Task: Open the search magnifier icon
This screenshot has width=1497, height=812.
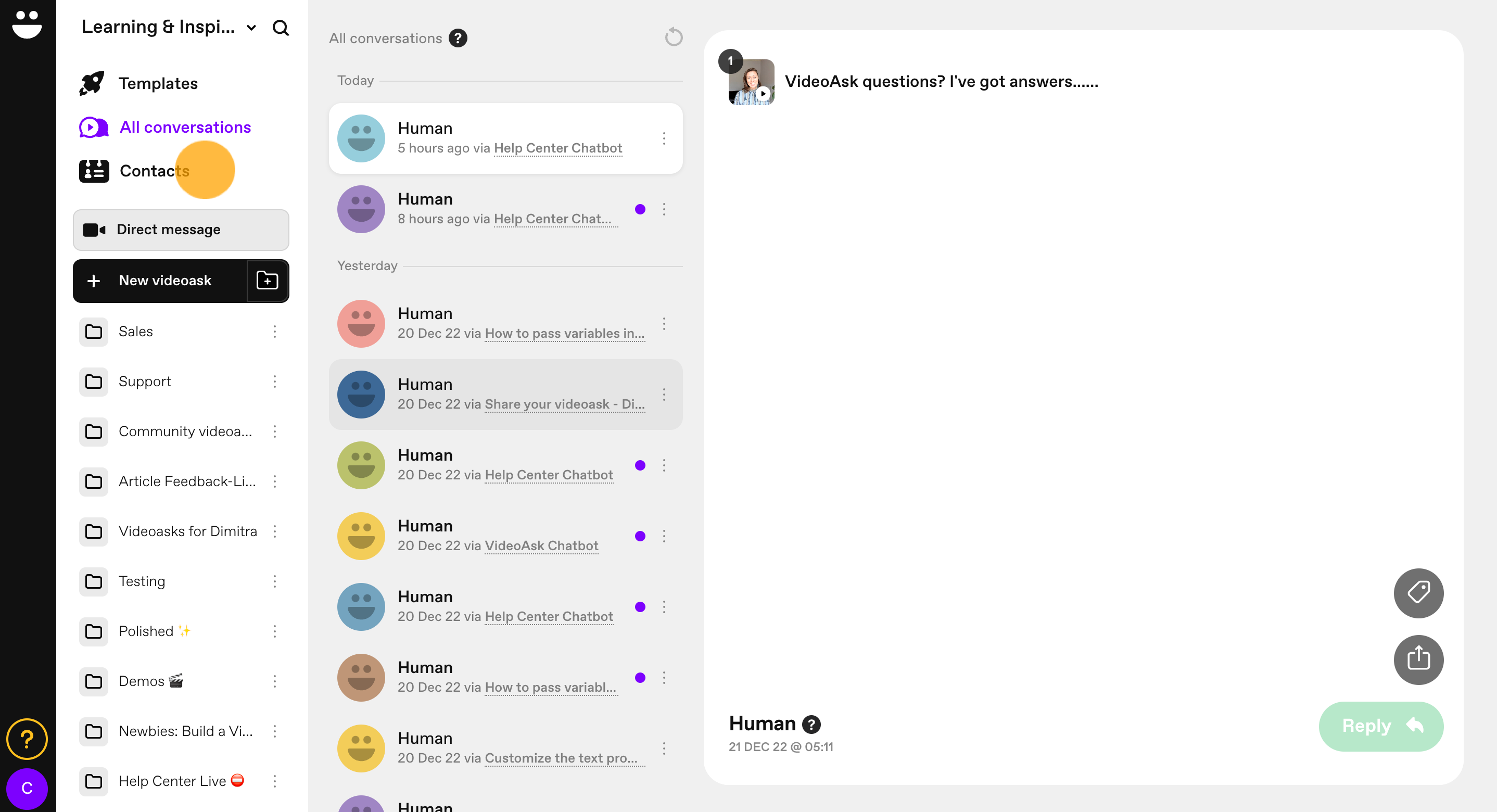Action: (x=281, y=27)
